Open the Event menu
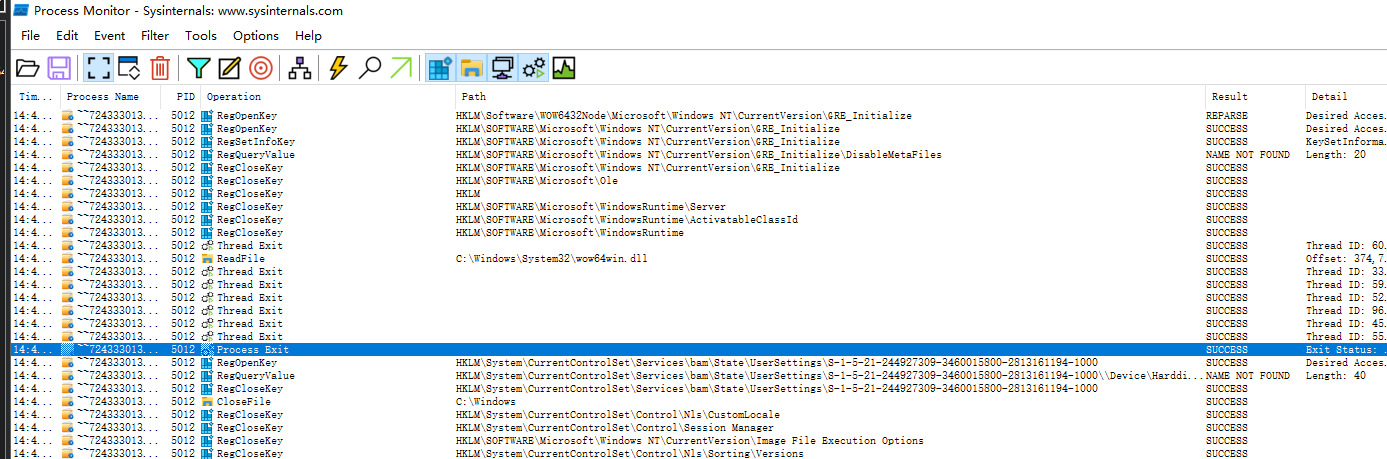Viewport: 1387px width, 459px height. 110,36
